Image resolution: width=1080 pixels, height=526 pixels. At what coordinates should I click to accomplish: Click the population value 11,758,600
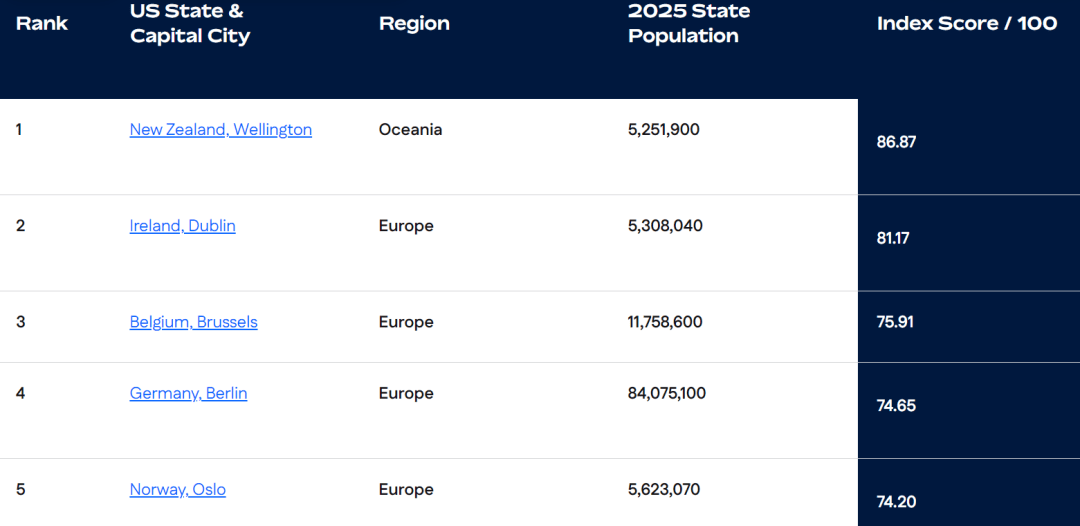click(665, 322)
